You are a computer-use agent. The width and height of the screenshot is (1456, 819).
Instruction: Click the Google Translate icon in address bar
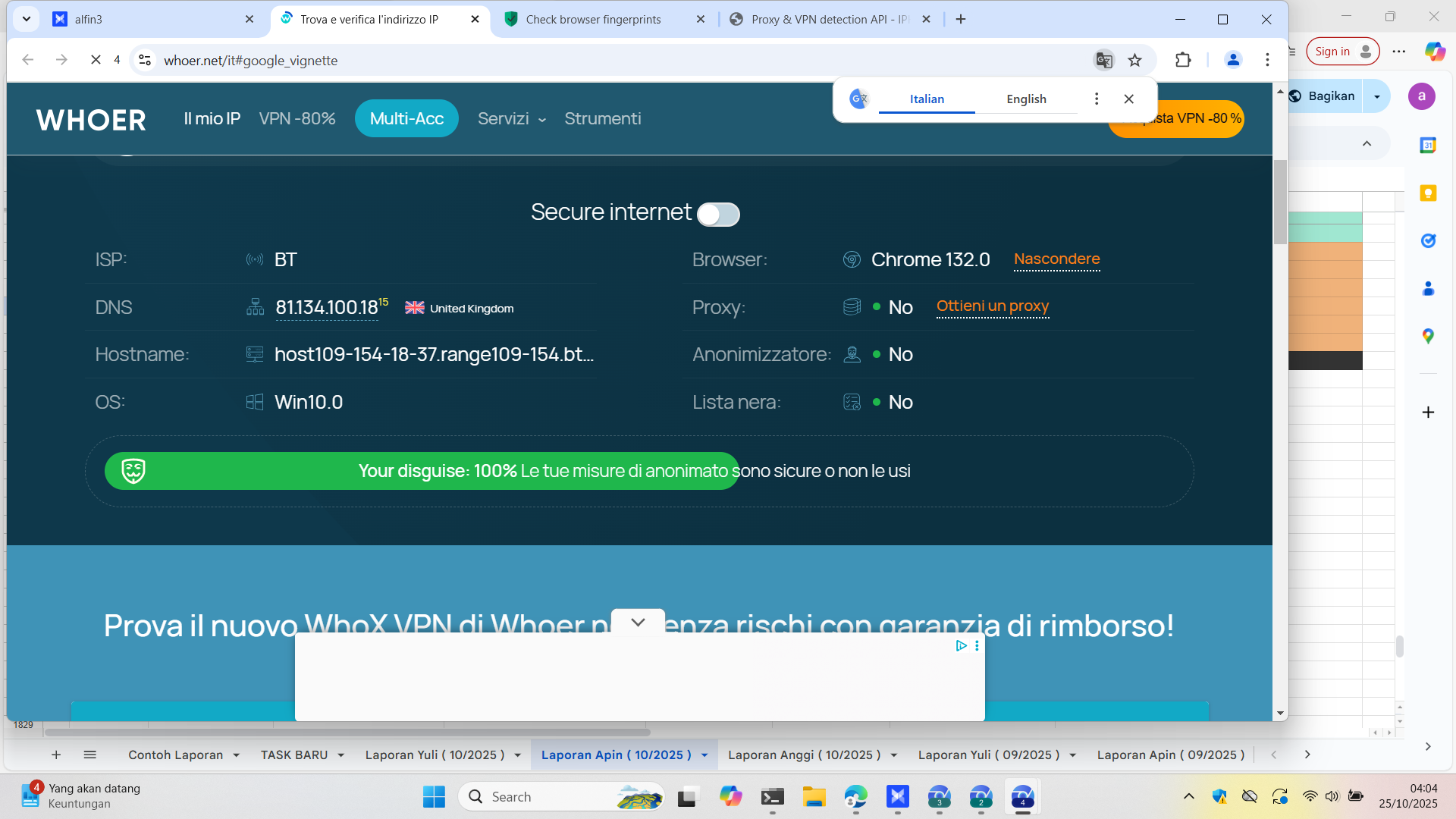1104,60
